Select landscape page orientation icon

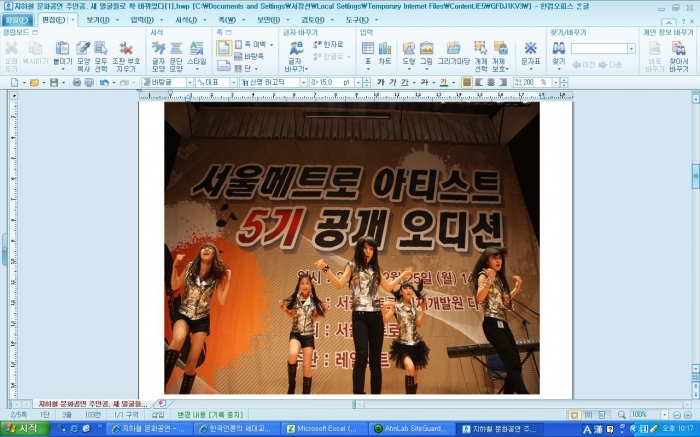coord(224,66)
